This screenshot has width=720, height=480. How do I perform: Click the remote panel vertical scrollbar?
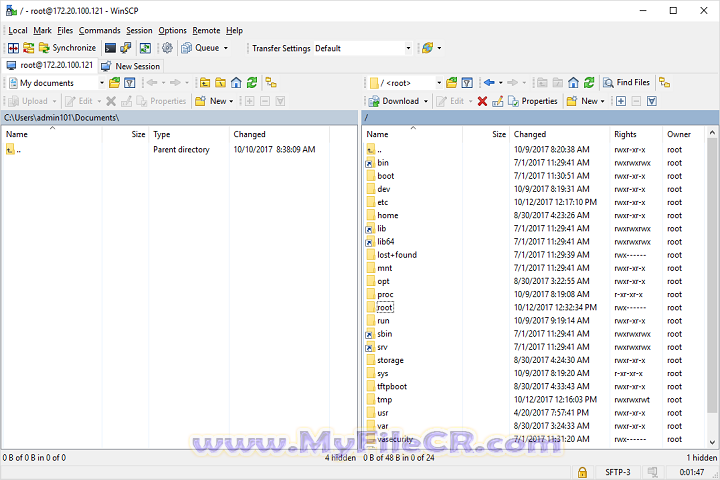click(x=712, y=276)
